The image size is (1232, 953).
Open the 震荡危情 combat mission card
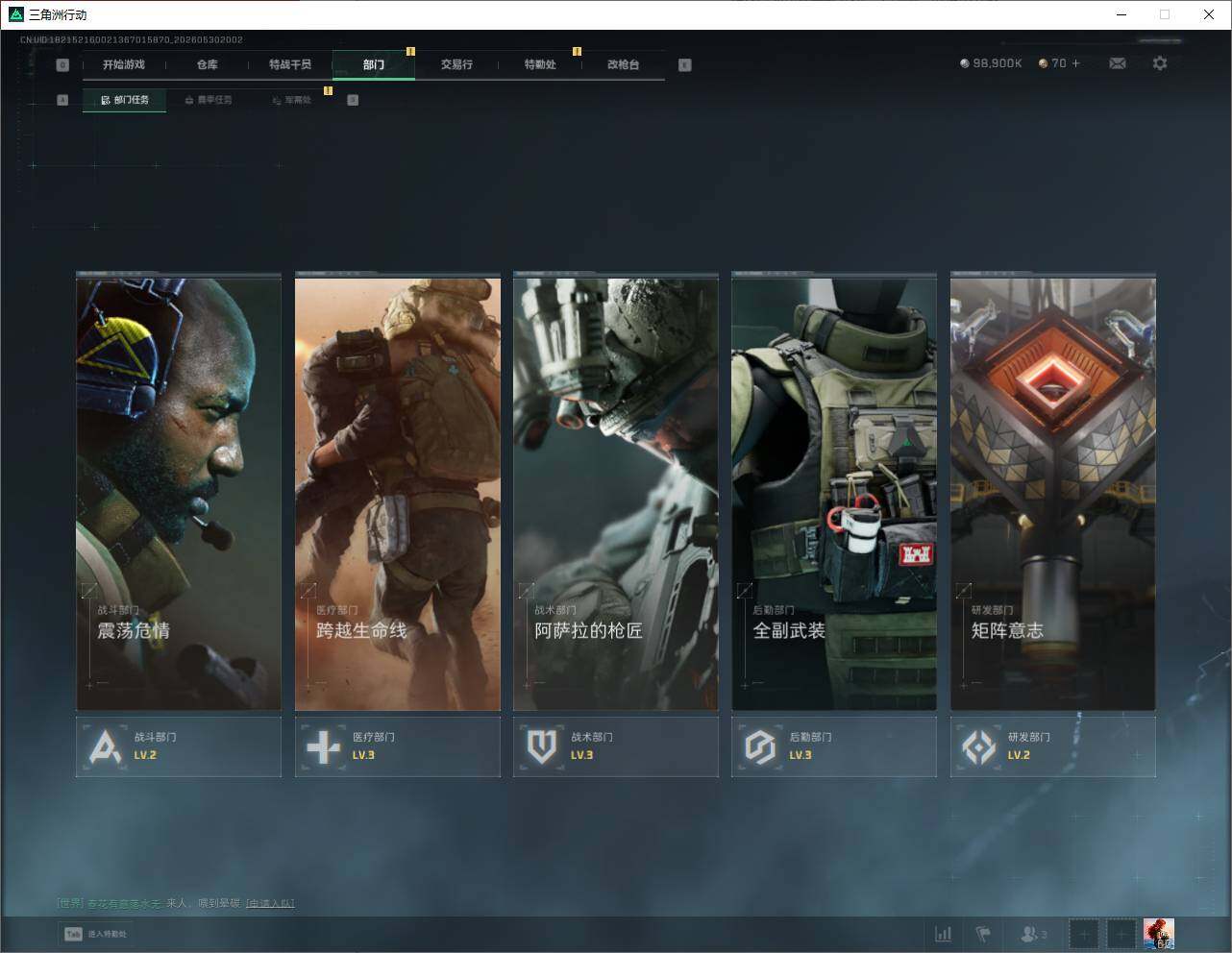179,494
